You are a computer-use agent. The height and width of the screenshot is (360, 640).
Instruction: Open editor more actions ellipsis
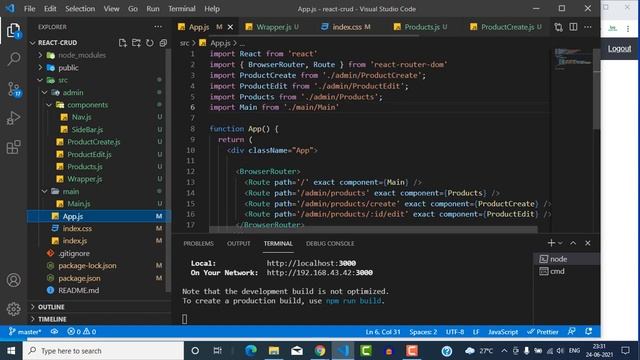click(x=588, y=27)
